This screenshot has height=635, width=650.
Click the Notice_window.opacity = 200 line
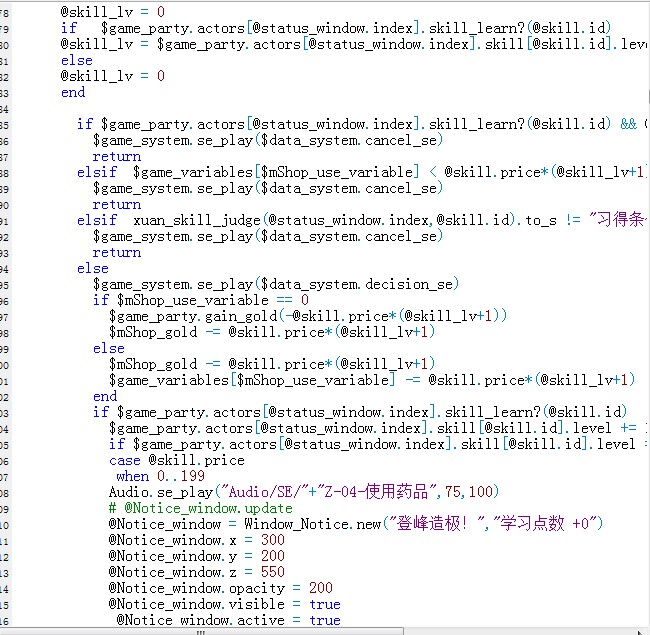click(221, 588)
